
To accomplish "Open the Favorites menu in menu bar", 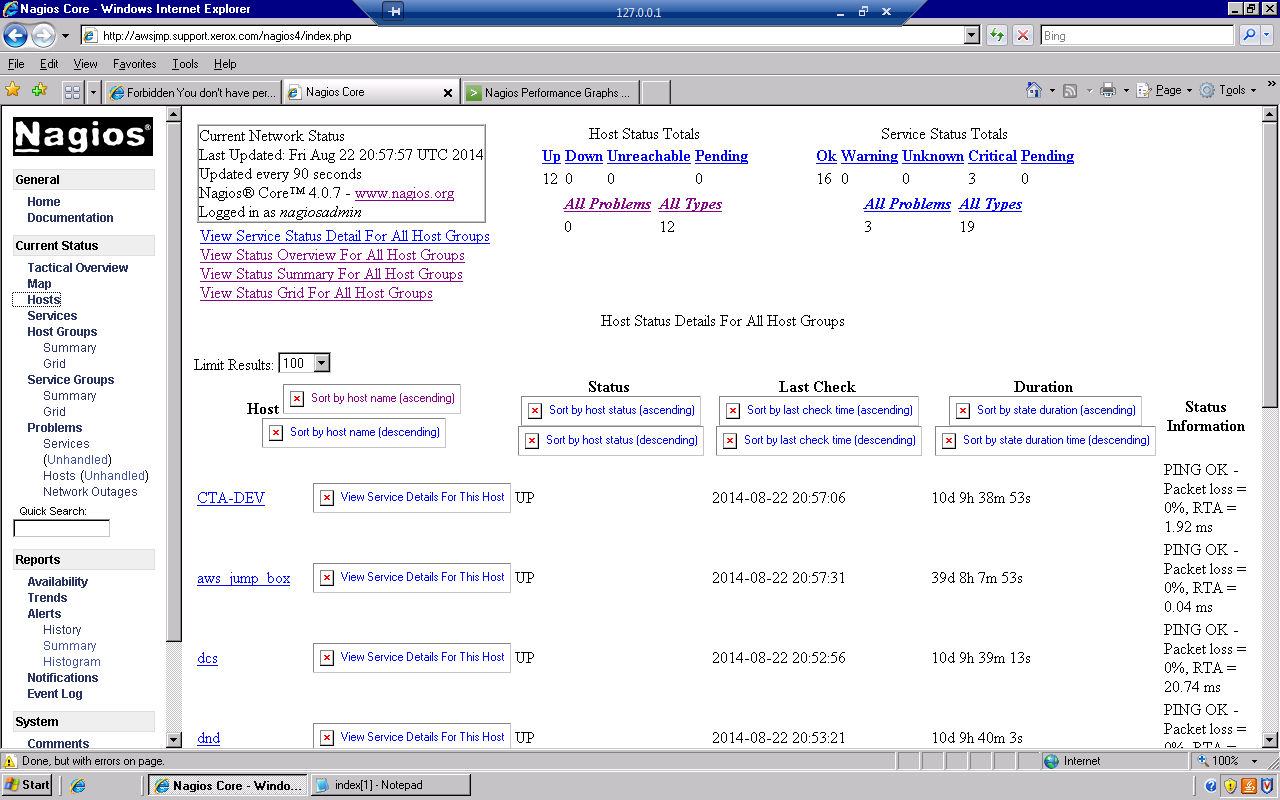I will [x=134, y=64].
